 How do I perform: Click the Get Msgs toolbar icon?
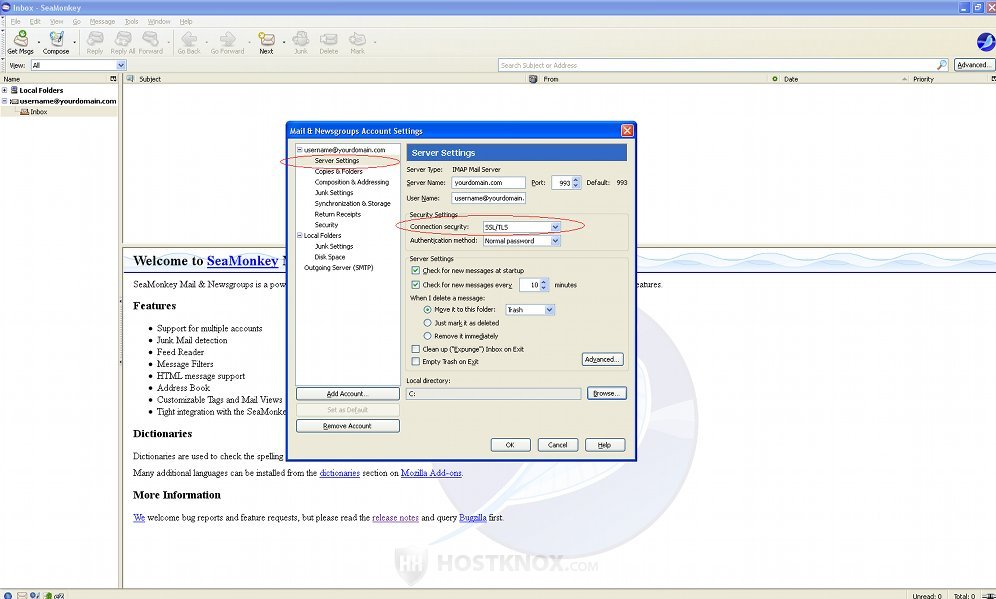coord(21,39)
